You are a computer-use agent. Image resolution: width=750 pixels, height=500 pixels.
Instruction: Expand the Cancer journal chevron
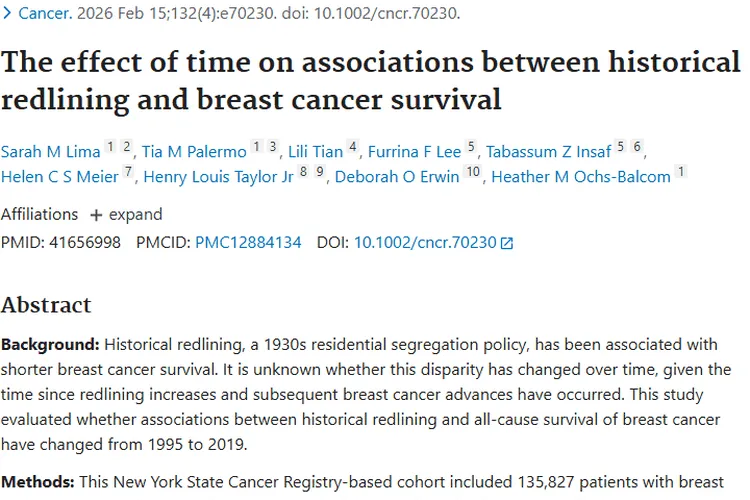tap(8, 11)
